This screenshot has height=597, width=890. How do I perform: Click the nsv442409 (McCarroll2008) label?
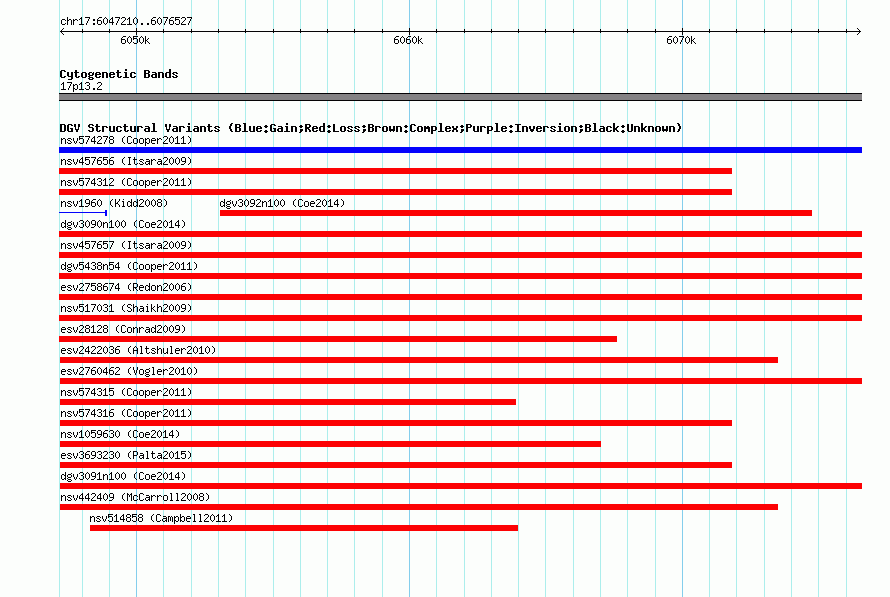(x=135, y=497)
